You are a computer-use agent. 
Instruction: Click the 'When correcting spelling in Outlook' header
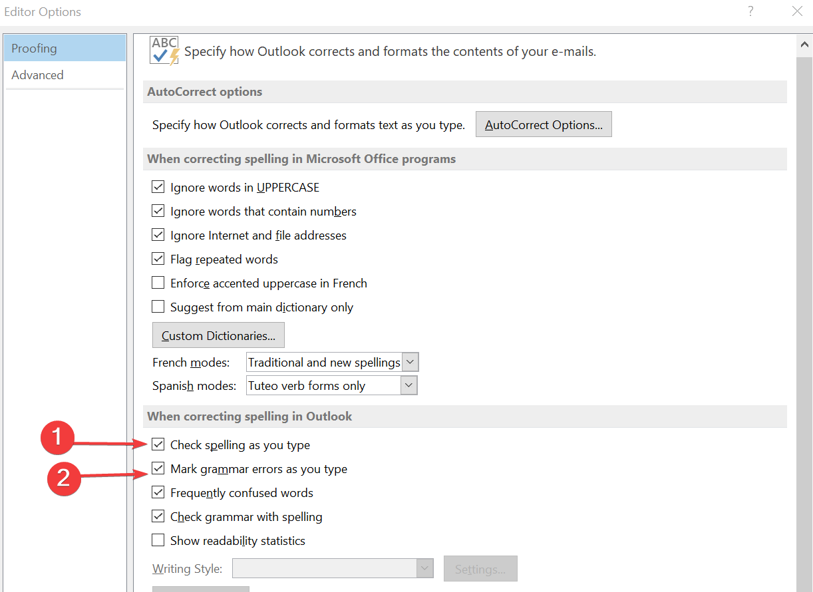pyautogui.click(x=465, y=416)
